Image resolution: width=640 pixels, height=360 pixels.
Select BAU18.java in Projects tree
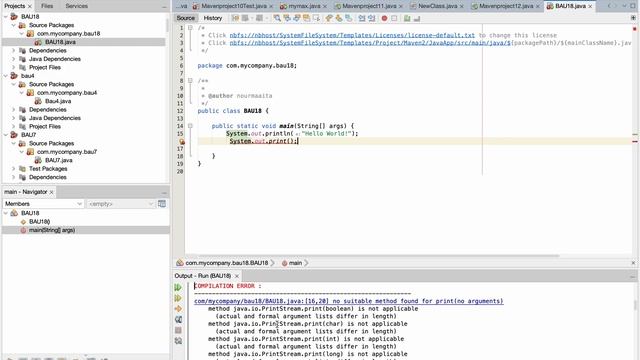point(60,42)
